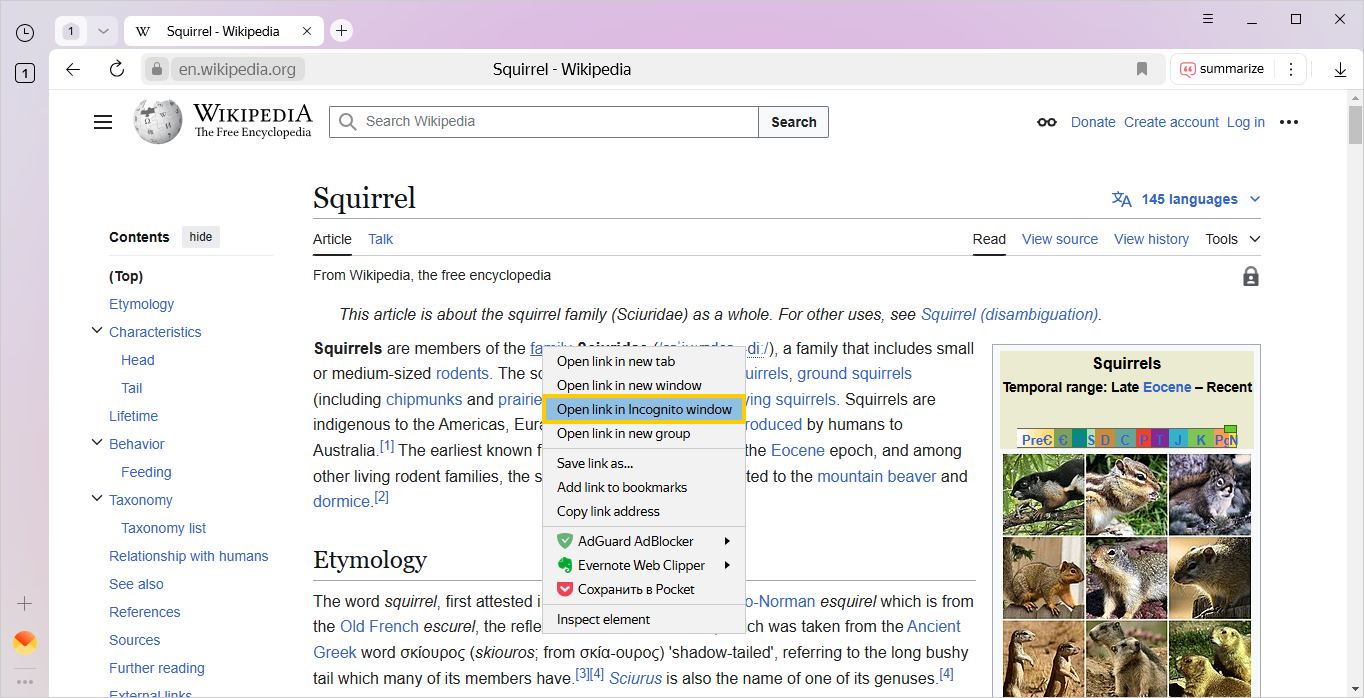Image resolution: width=1364 pixels, height=698 pixels.
Task: Go back with the back arrow
Action: (73, 69)
